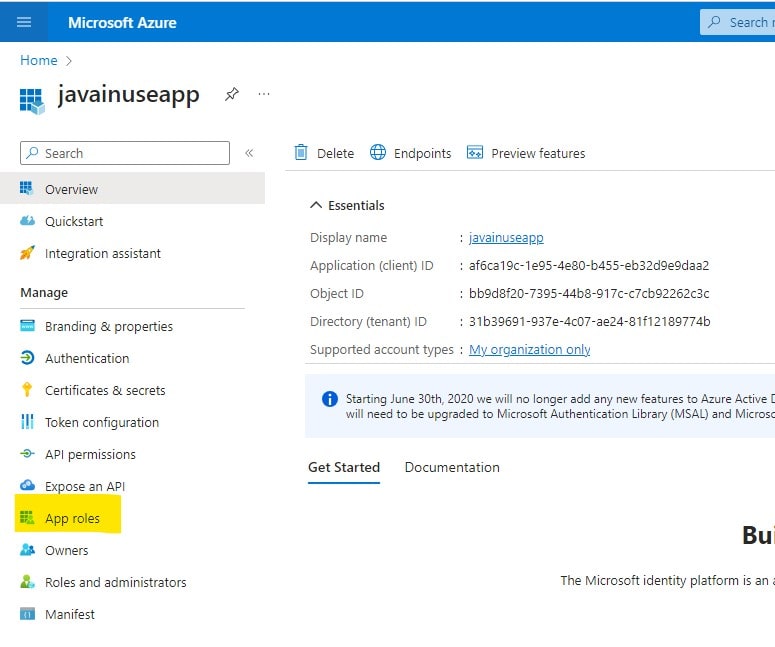The height and width of the screenshot is (647, 775).
Task: Click the Delete trash icon
Action: point(301,153)
